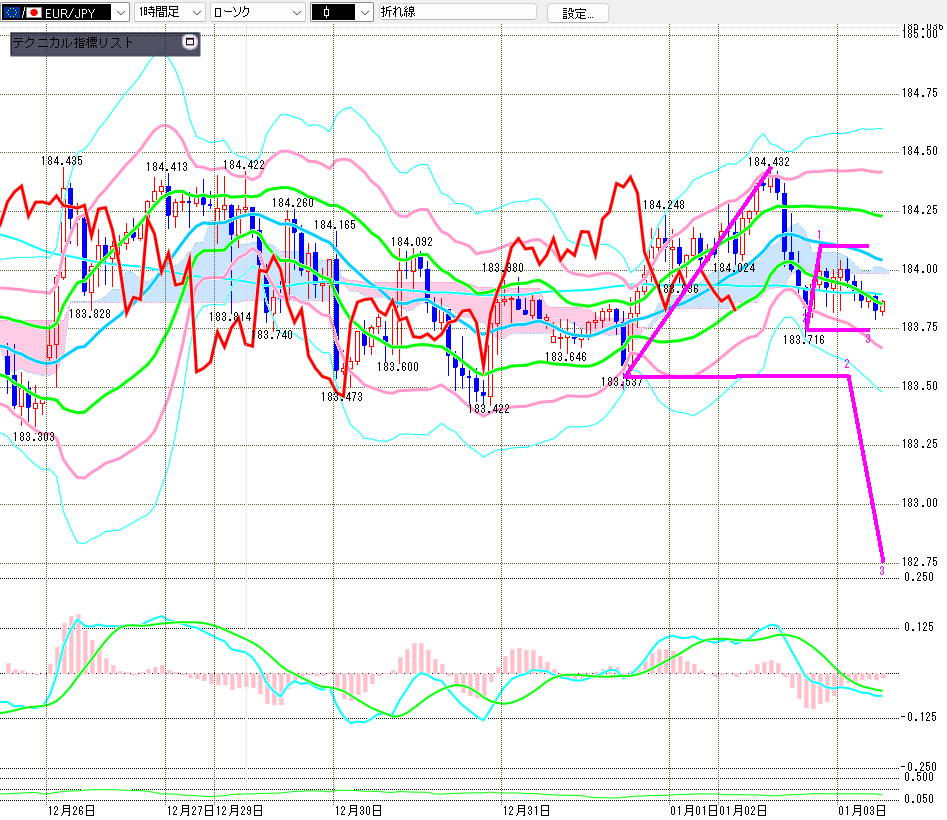Click the 01月03日 date on time axis
This screenshot has height=820, width=947.
860,809
